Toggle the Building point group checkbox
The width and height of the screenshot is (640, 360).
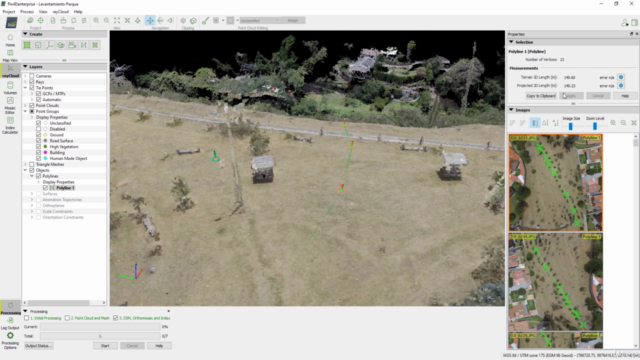click(38, 152)
